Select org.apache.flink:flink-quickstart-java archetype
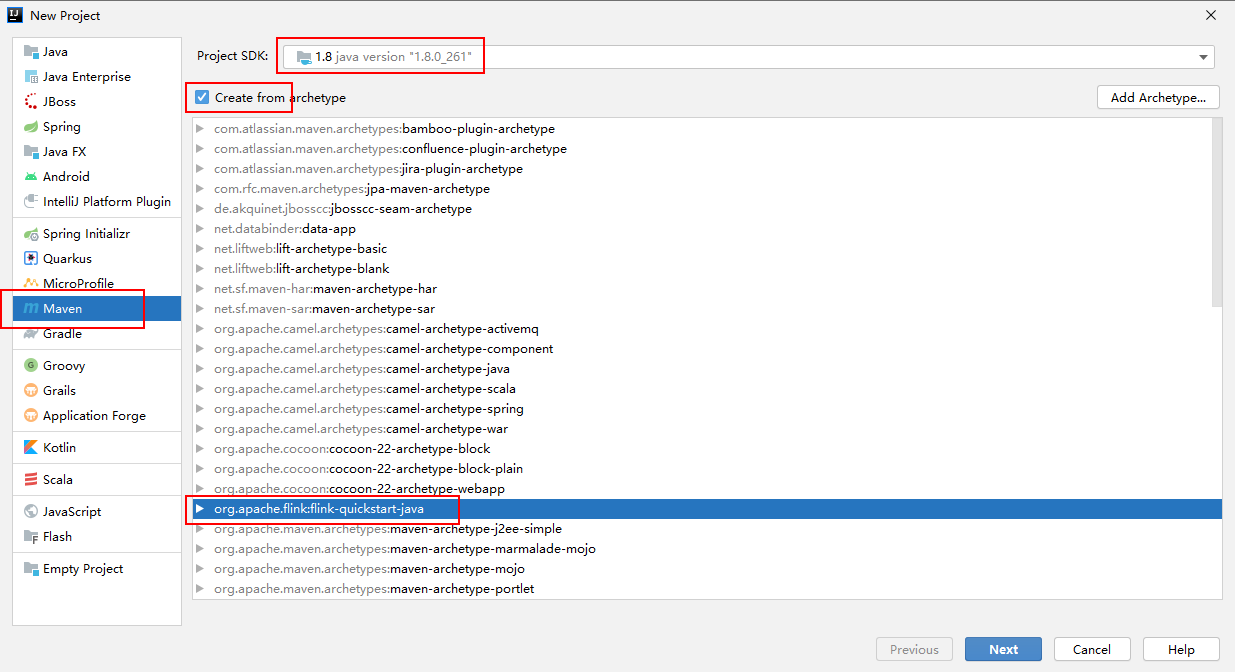1235x672 pixels. click(708, 509)
